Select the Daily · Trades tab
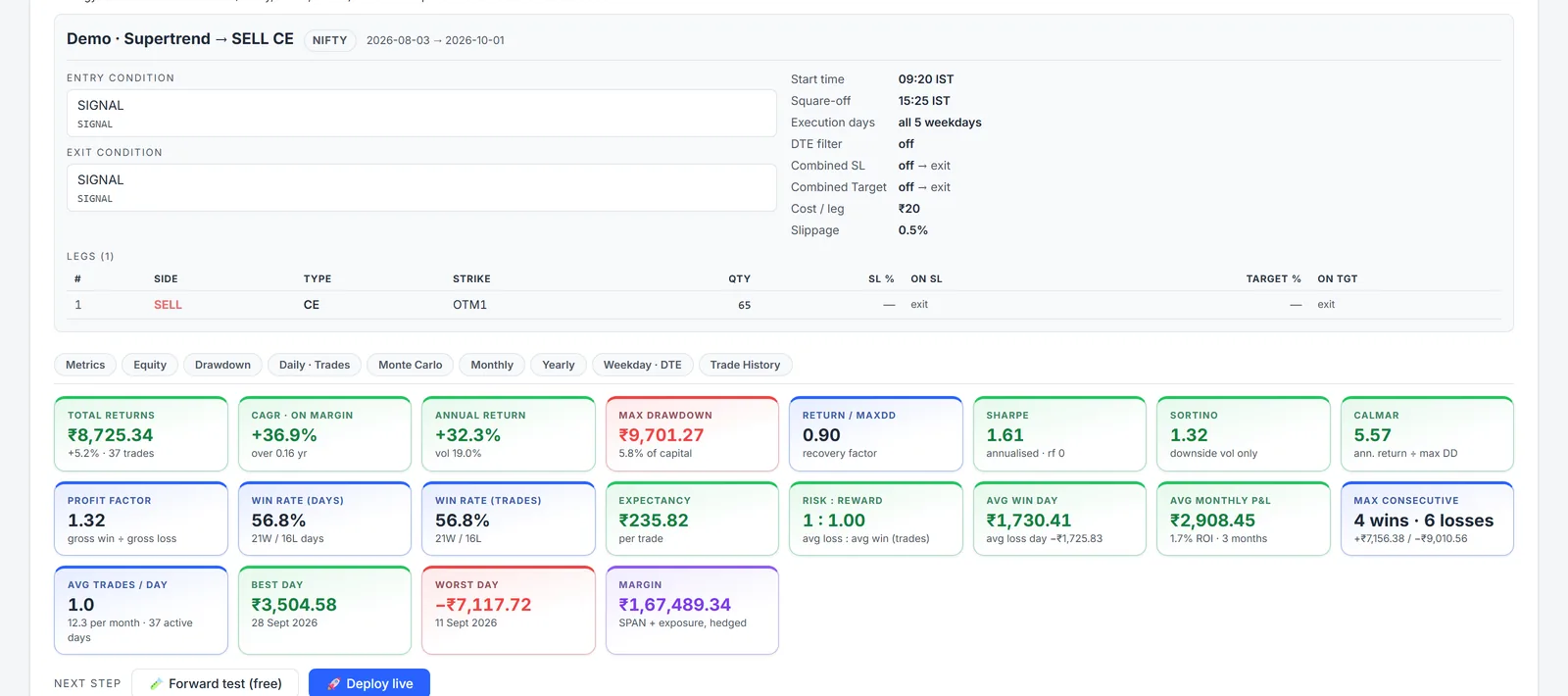This screenshot has height=696, width=1568. pyautogui.click(x=315, y=365)
